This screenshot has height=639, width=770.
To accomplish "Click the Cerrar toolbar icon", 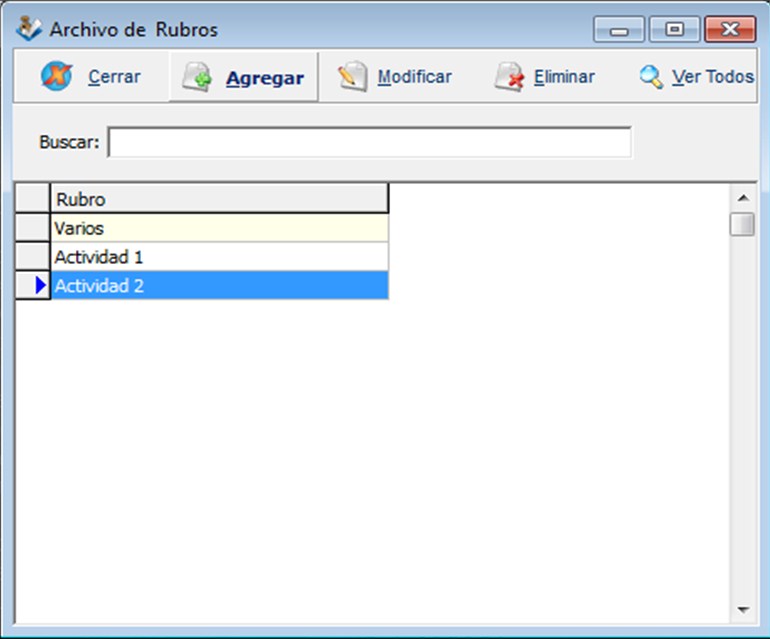I will 57,77.
